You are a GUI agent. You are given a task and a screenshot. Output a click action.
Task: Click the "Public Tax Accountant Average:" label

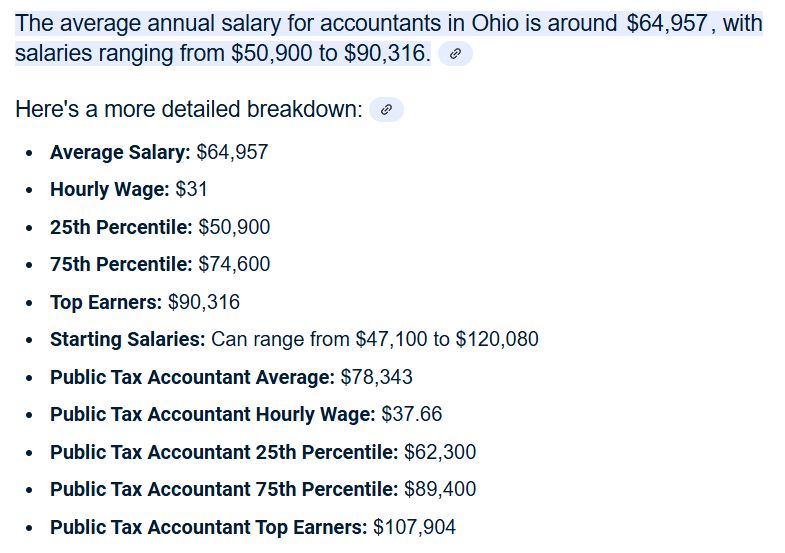[x=192, y=377]
